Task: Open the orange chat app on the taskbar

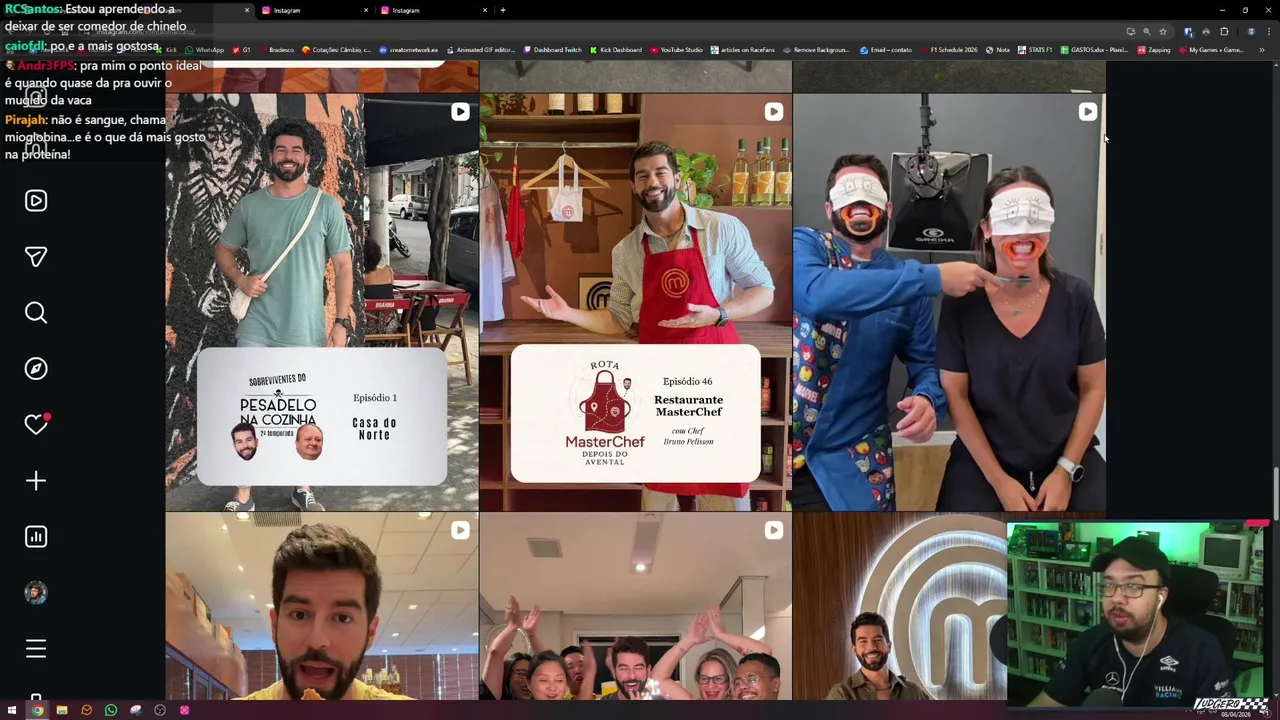Action: (86, 710)
